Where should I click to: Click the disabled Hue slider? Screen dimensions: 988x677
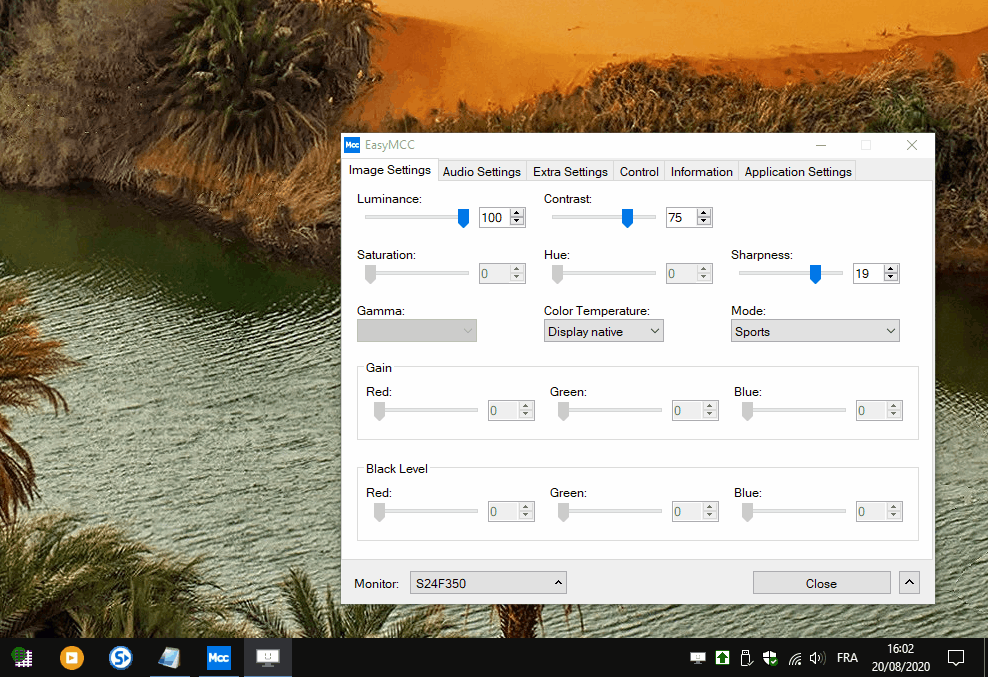coord(604,274)
